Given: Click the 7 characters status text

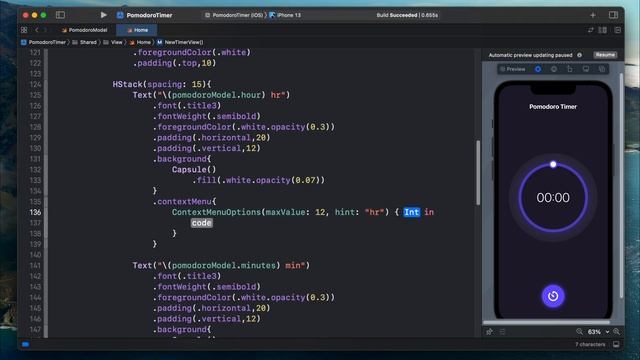Looking at the screenshot, I should click(590, 344).
